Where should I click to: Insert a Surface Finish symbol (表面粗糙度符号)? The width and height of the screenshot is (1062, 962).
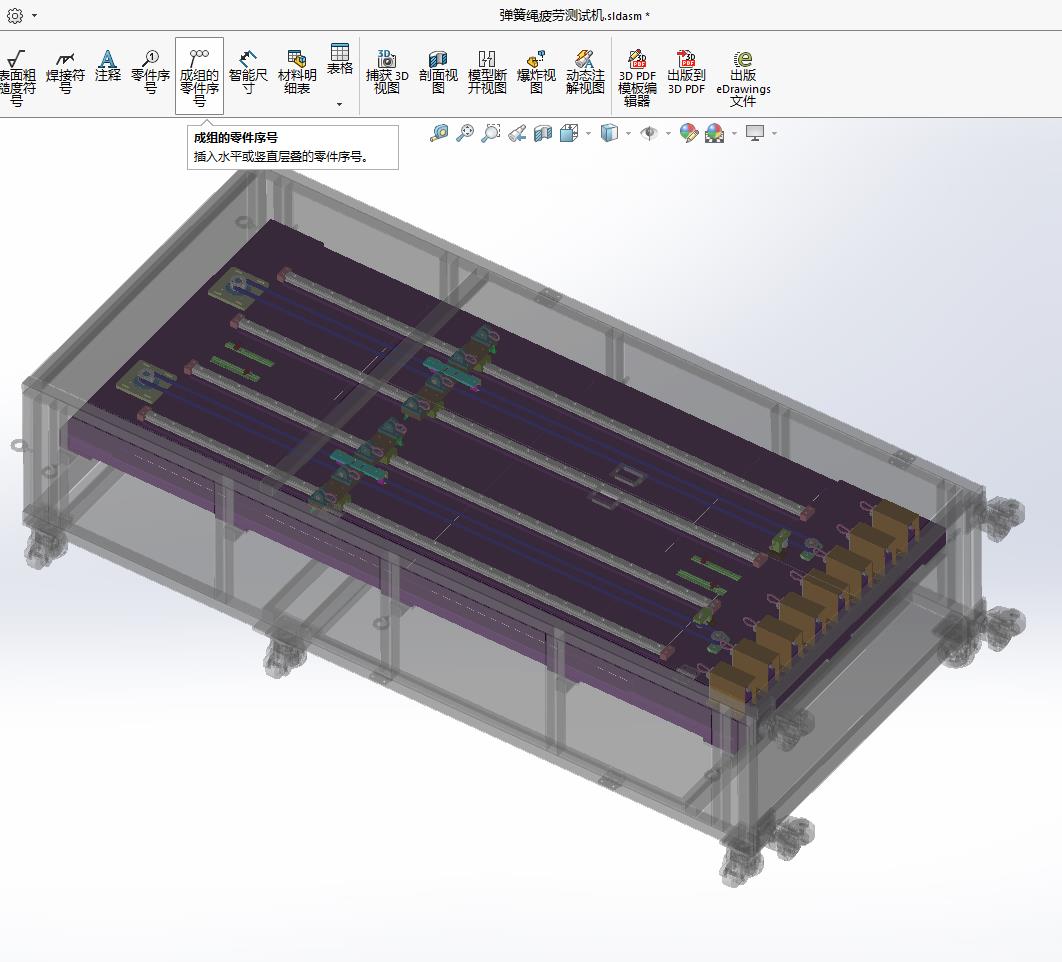pyautogui.click(x=17, y=77)
